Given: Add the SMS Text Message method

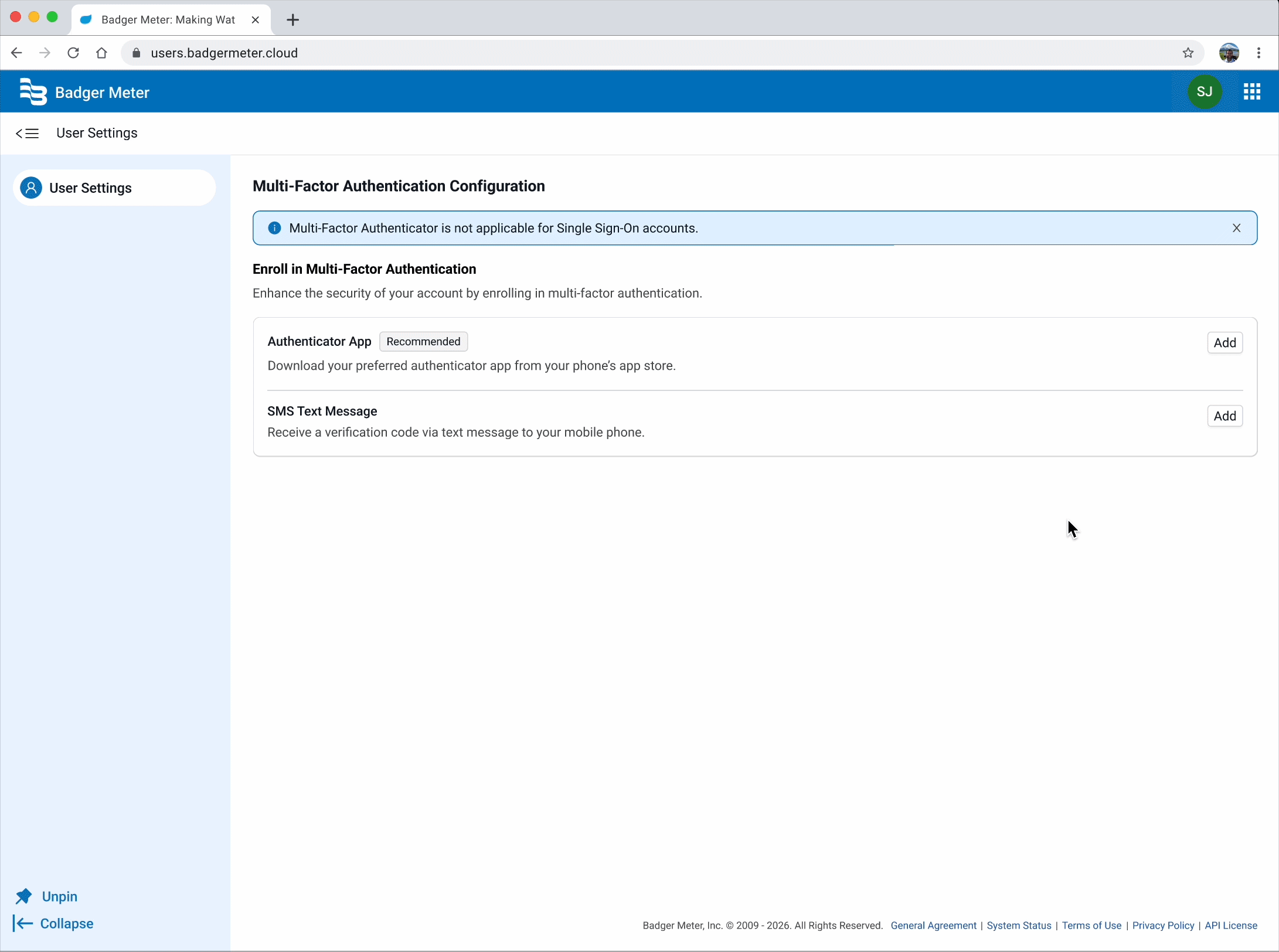Looking at the screenshot, I should (x=1224, y=416).
